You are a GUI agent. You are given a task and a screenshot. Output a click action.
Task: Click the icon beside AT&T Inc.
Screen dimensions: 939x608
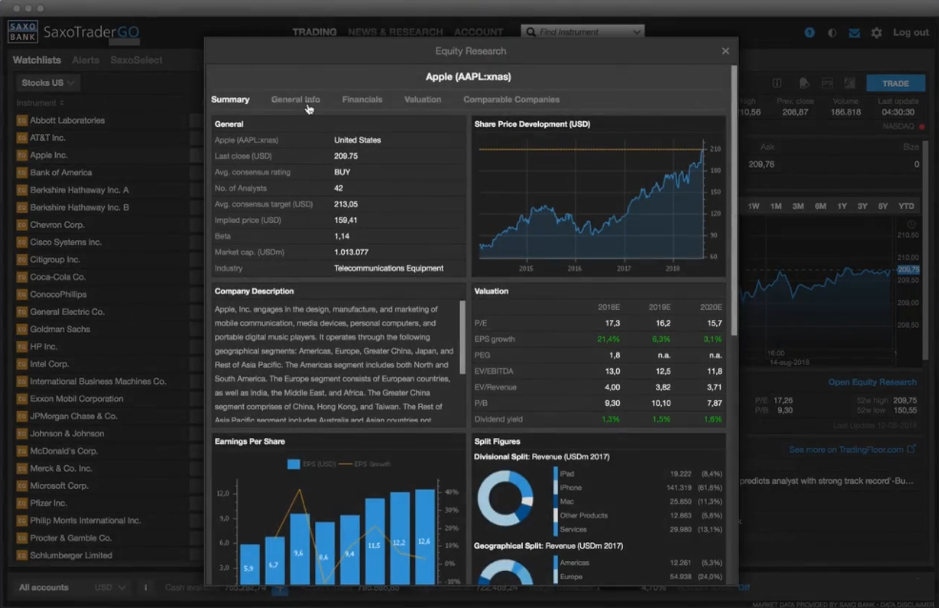point(22,138)
